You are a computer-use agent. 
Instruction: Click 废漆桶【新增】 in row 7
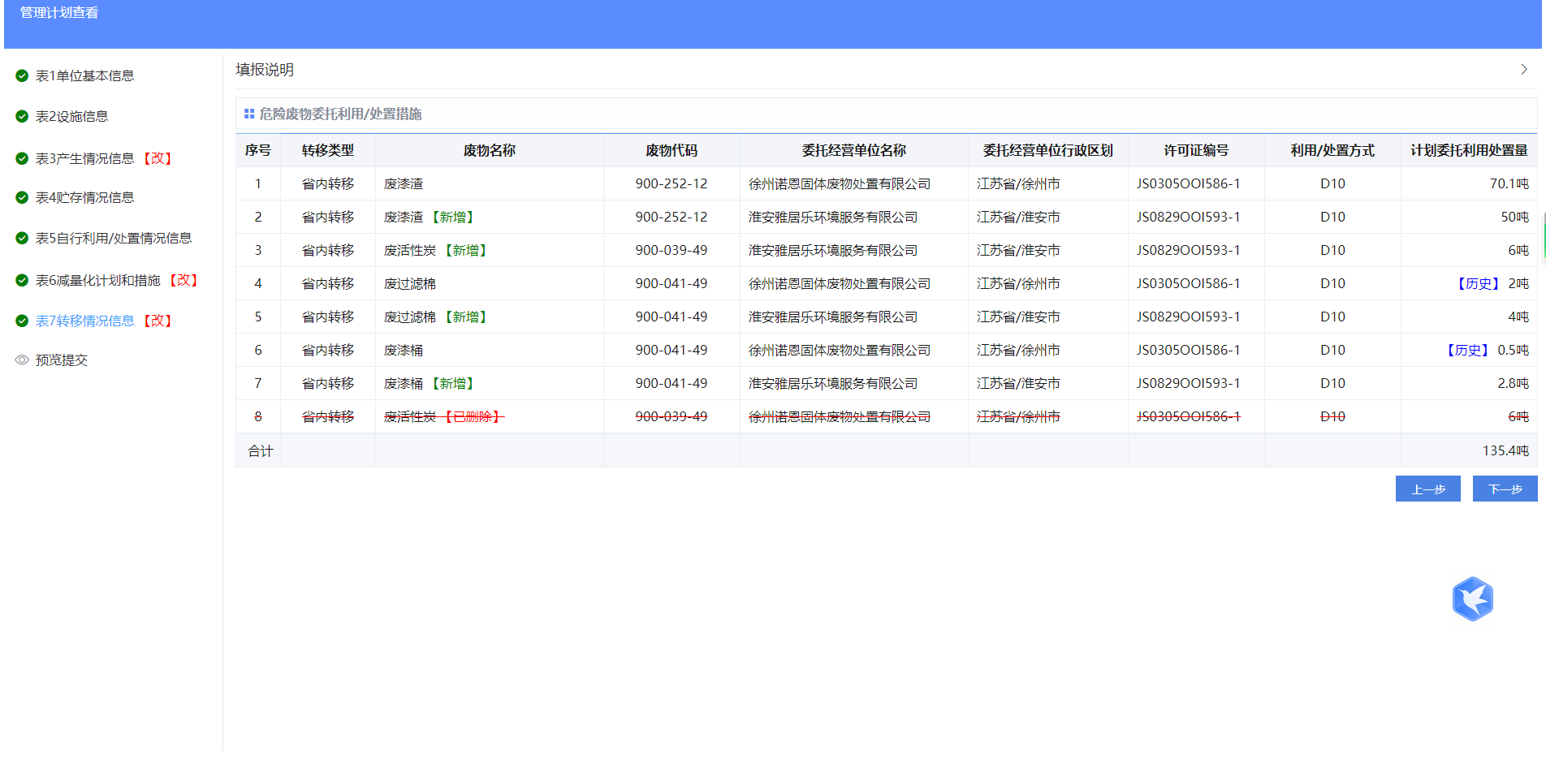[x=430, y=383]
